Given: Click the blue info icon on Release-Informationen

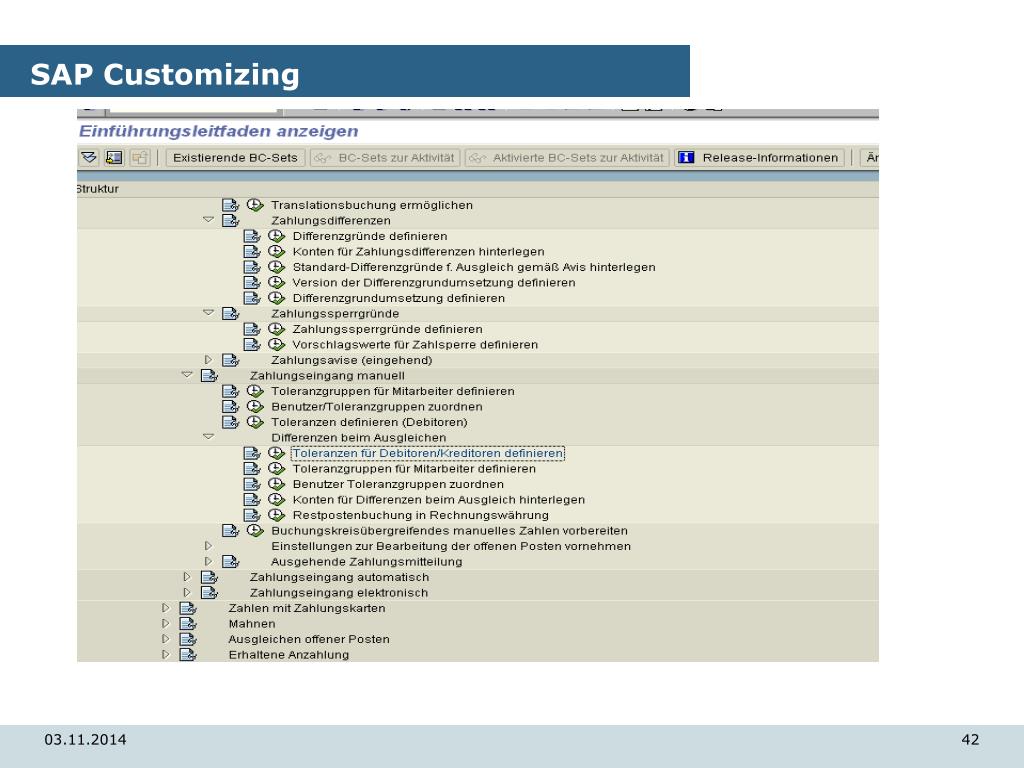Looking at the screenshot, I should coord(686,157).
